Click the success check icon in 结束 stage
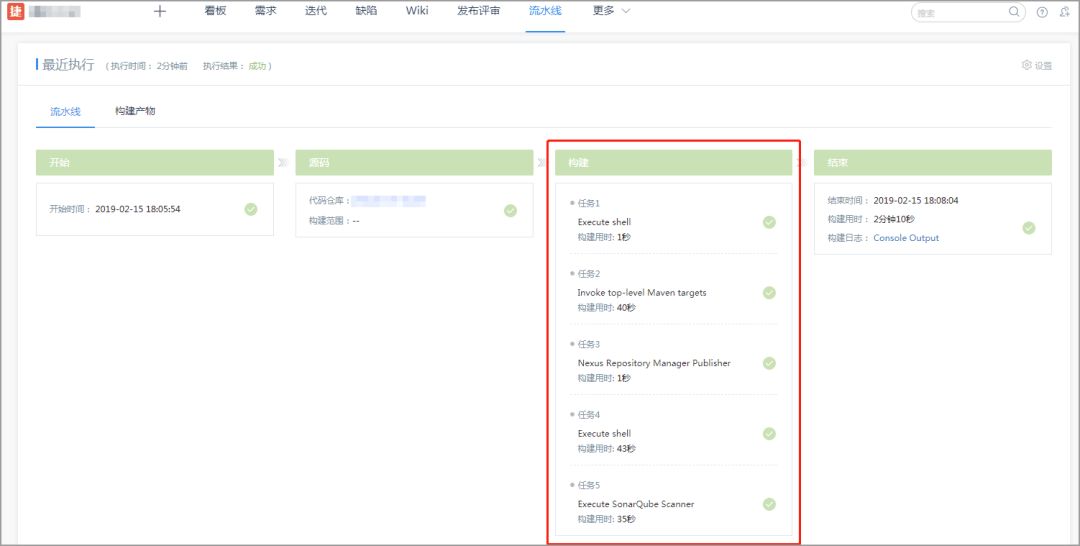Viewport: 1080px width, 546px height. (1028, 228)
